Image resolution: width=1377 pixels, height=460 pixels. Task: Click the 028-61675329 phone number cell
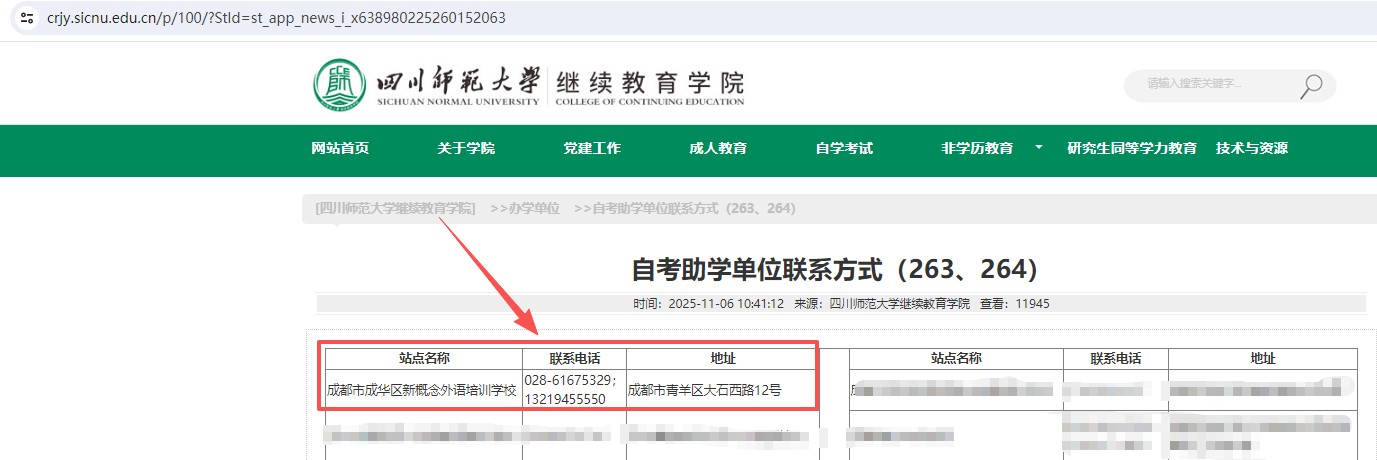[x=574, y=389]
